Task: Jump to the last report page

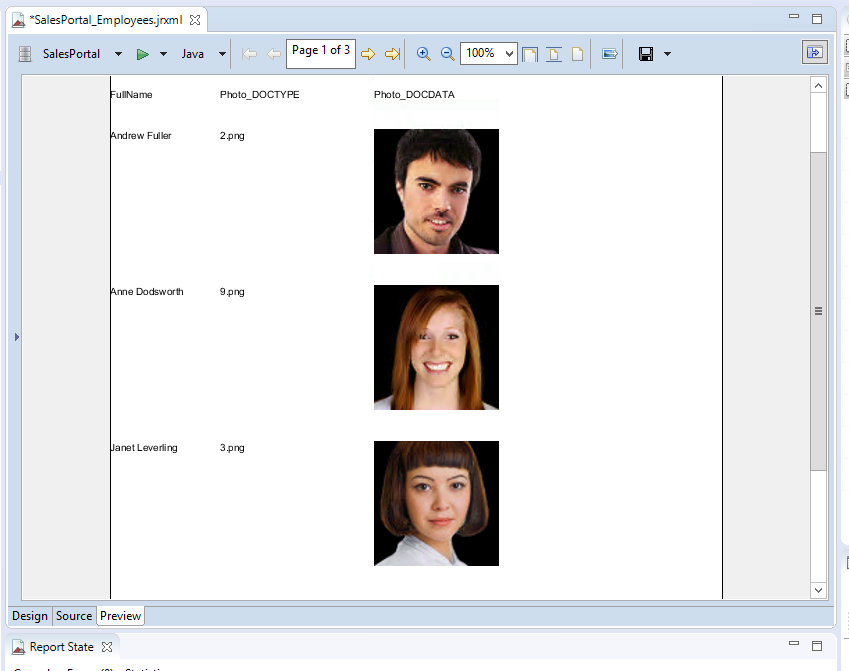Action: pyautogui.click(x=393, y=54)
